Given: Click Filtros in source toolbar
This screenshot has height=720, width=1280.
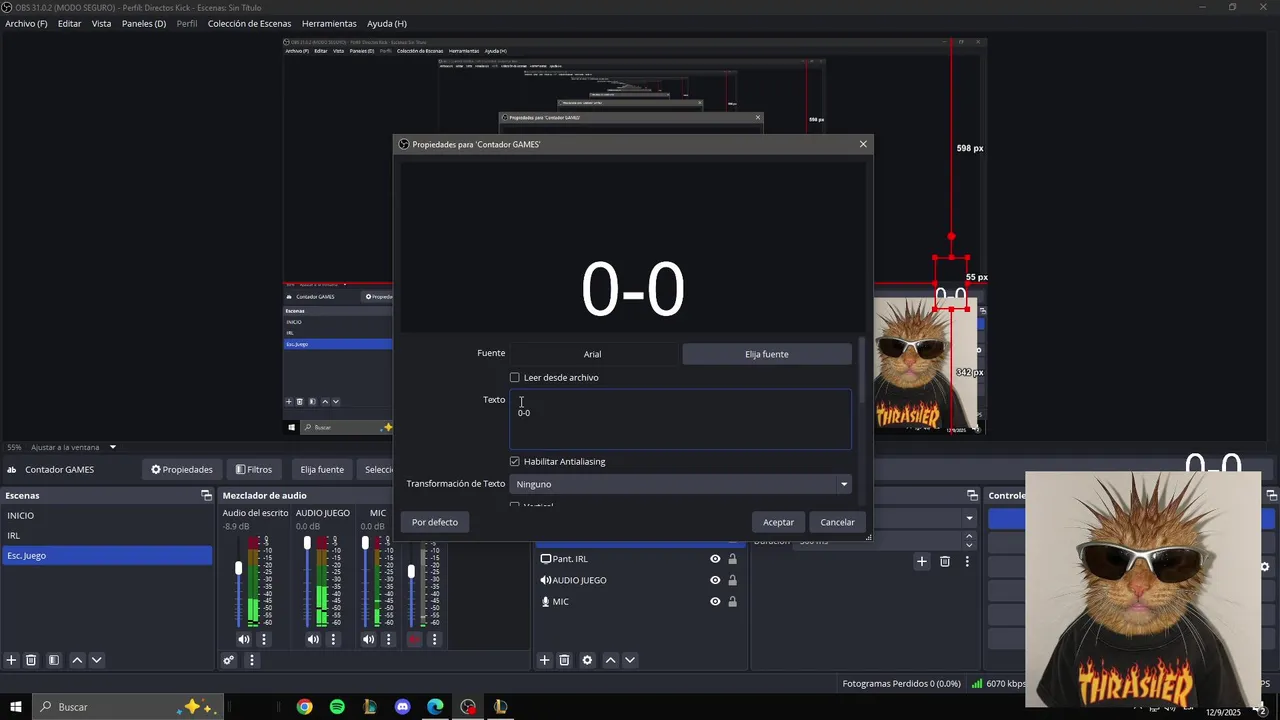Looking at the screenshot, I should pos(254,469).
